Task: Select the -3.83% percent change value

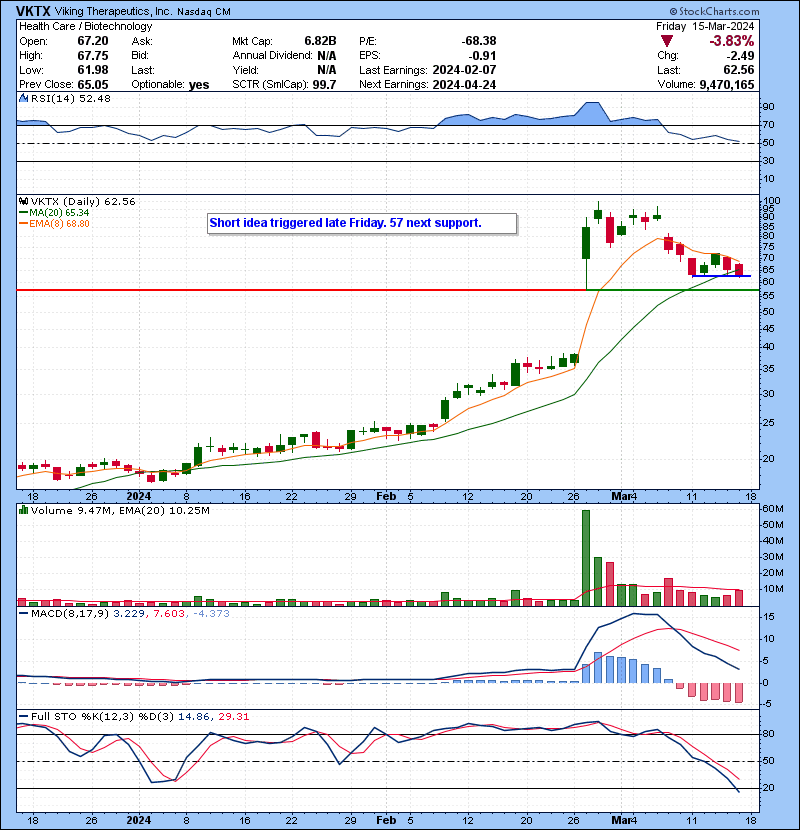Action: point(732,41)
